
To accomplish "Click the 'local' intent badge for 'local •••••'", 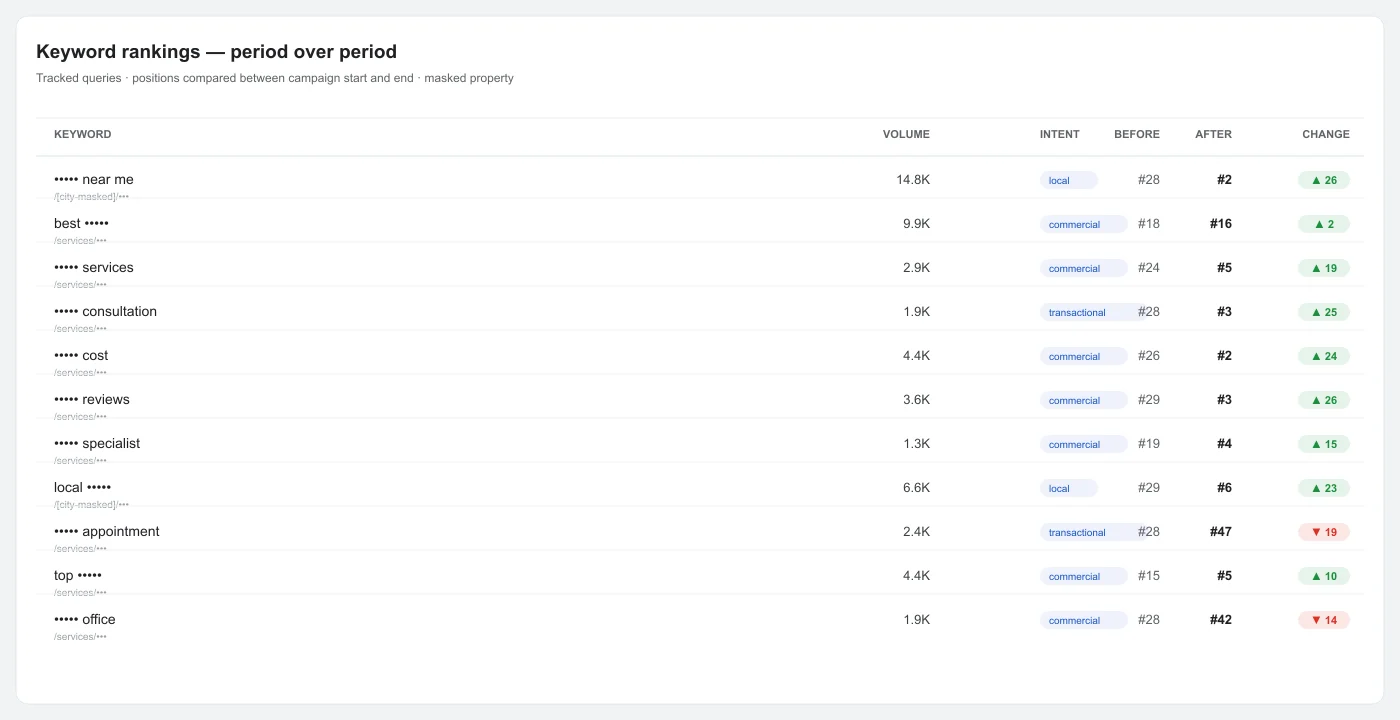I will (1069, 488).
